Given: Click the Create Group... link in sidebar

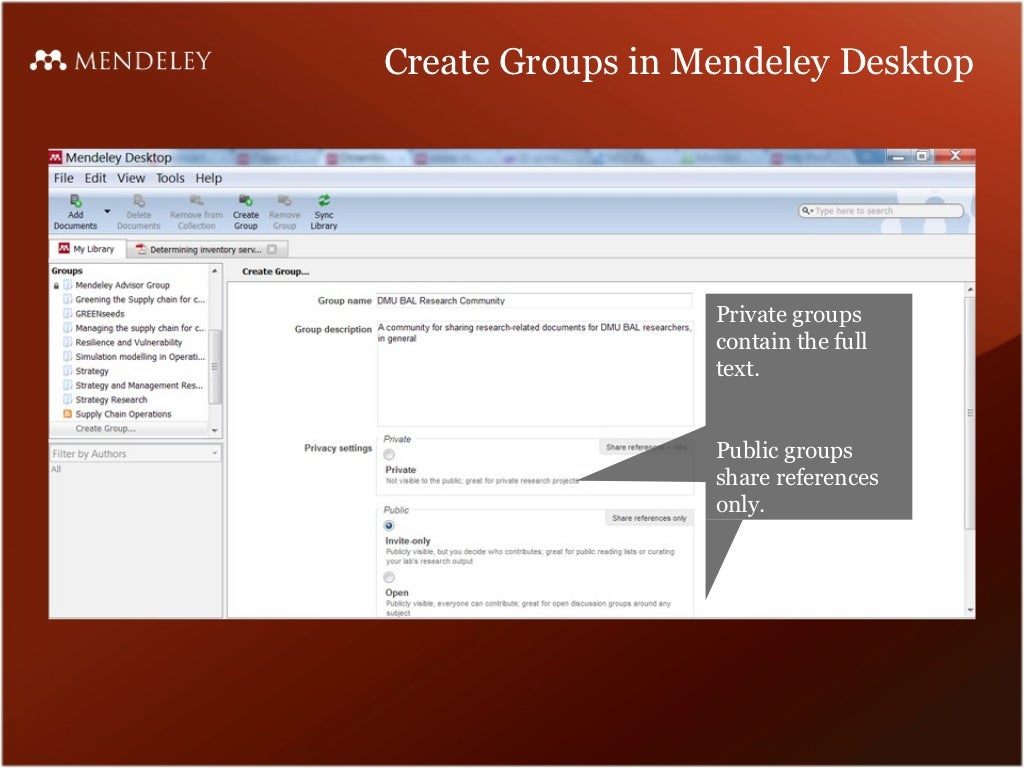Looking at the screenshot, I should click(x=105, y=429).
